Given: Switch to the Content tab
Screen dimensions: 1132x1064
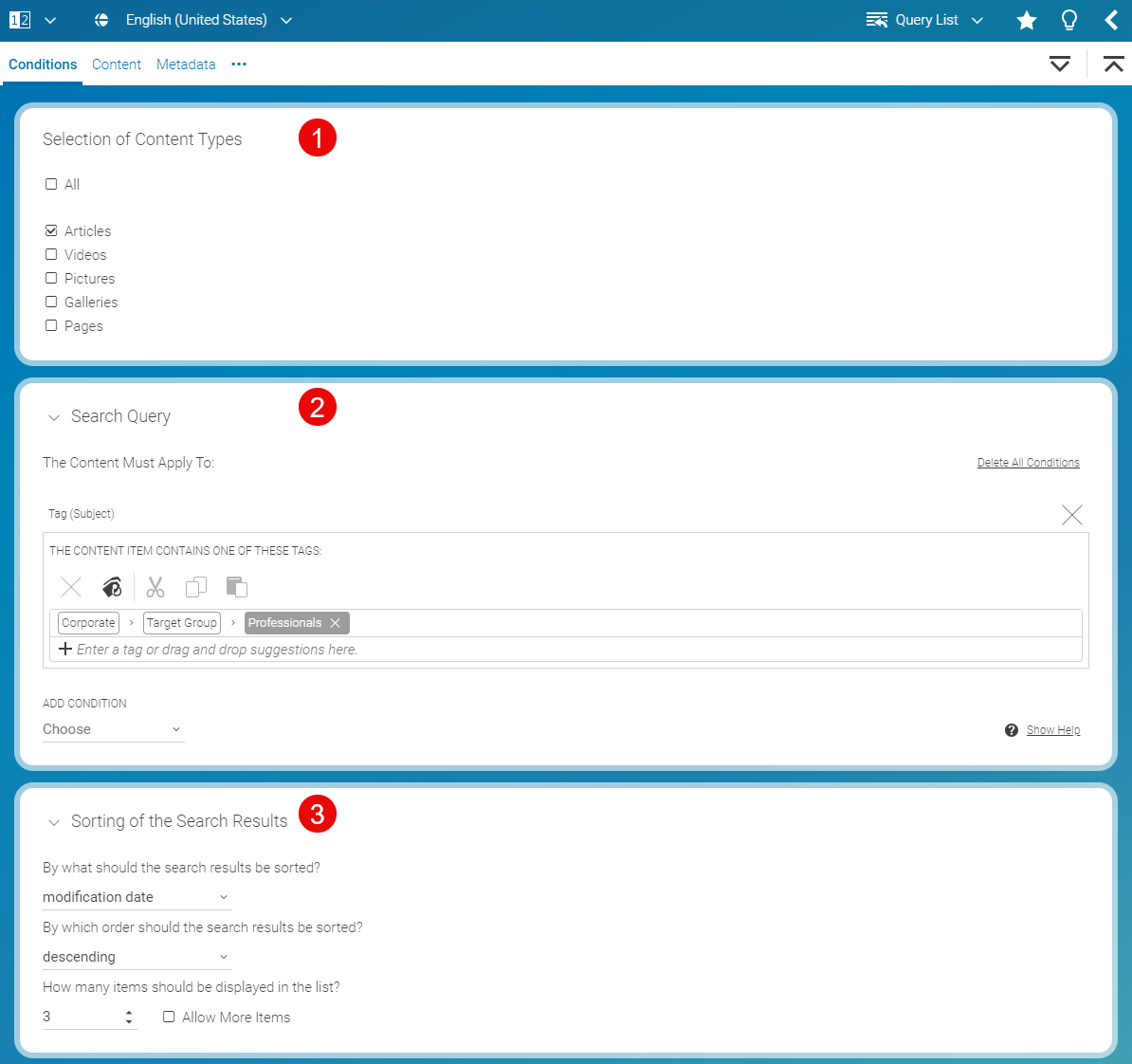Looking at the screenshot, I should pyautogui.click(x=116, y=64).
